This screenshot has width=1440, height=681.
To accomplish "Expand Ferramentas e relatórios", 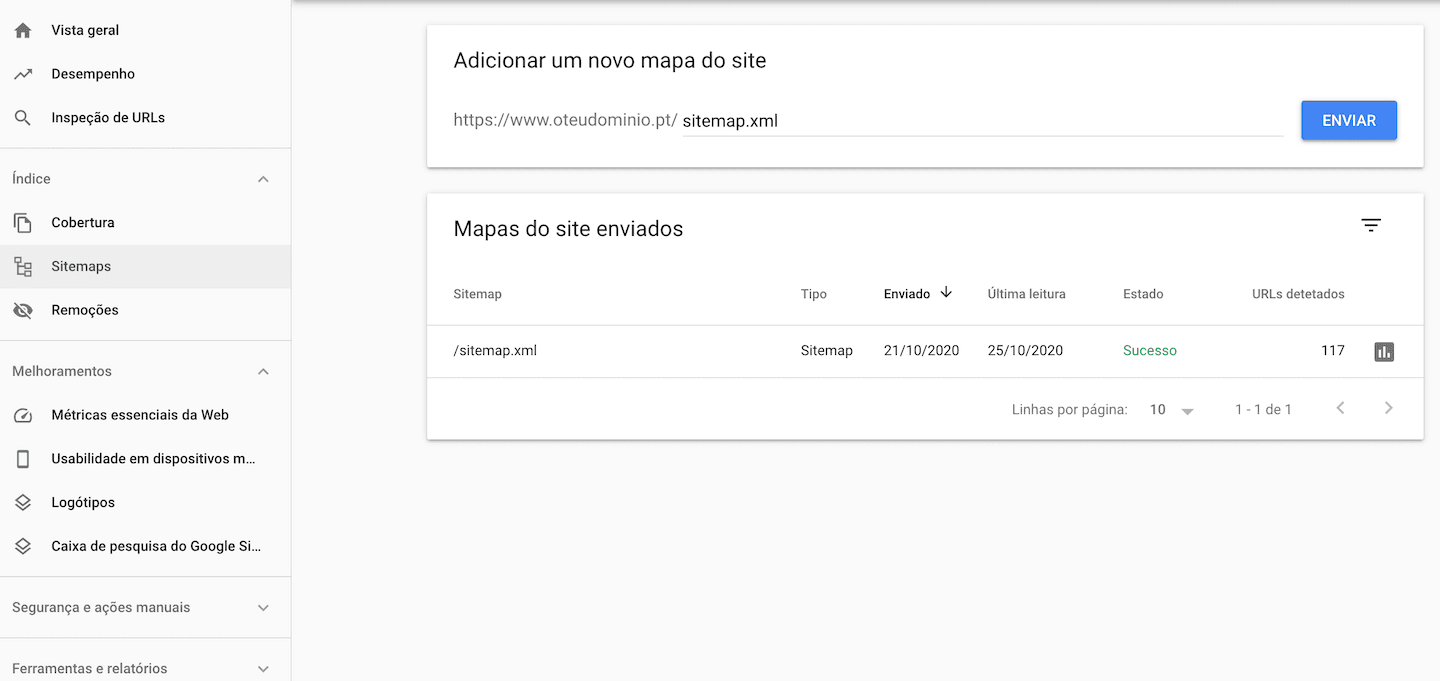I will [x=262, y=668].
